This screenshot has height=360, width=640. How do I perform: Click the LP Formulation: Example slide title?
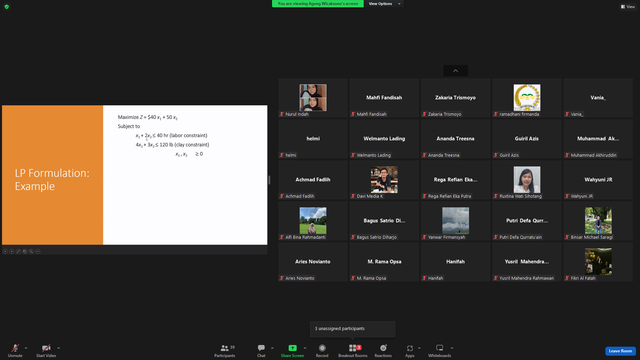pyautogui.click(x=52, y=180)
